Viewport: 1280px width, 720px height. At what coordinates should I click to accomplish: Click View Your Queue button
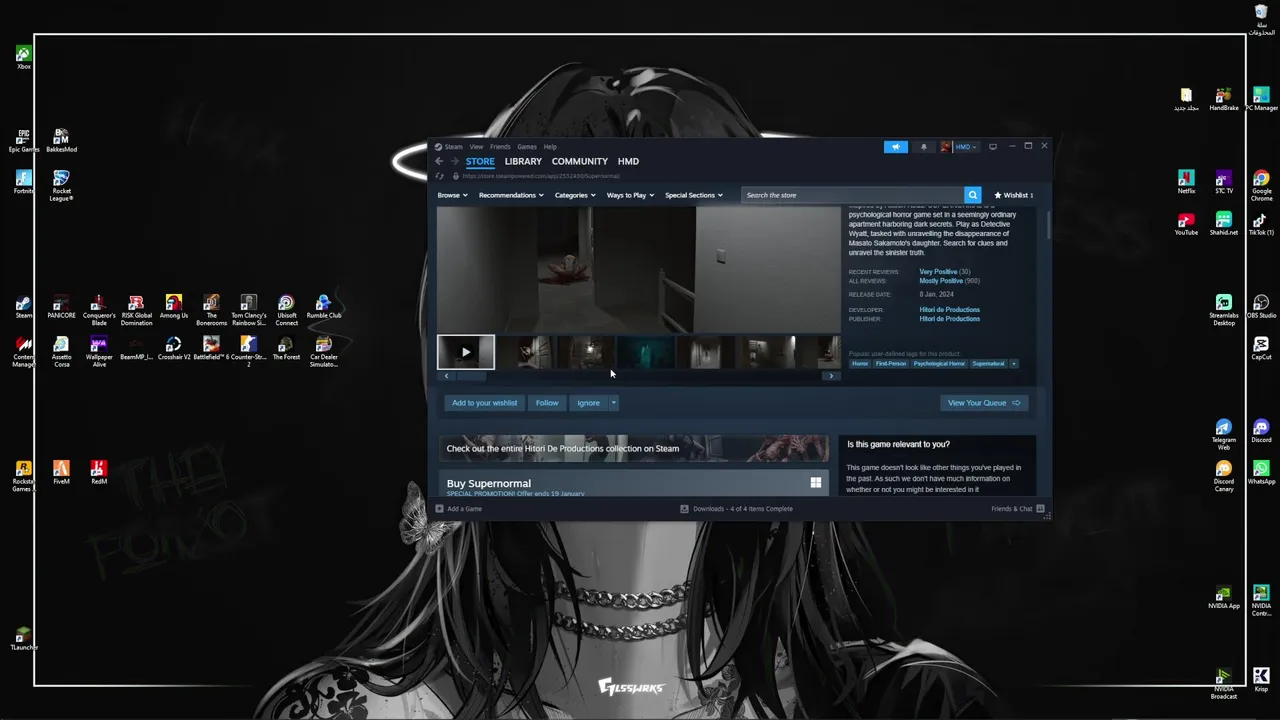tap(984, 403)
